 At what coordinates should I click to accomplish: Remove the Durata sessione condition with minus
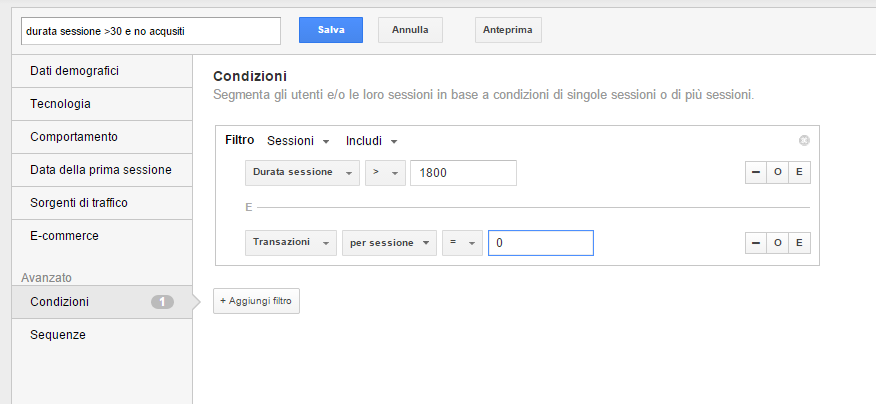click(x=756, y=173)
